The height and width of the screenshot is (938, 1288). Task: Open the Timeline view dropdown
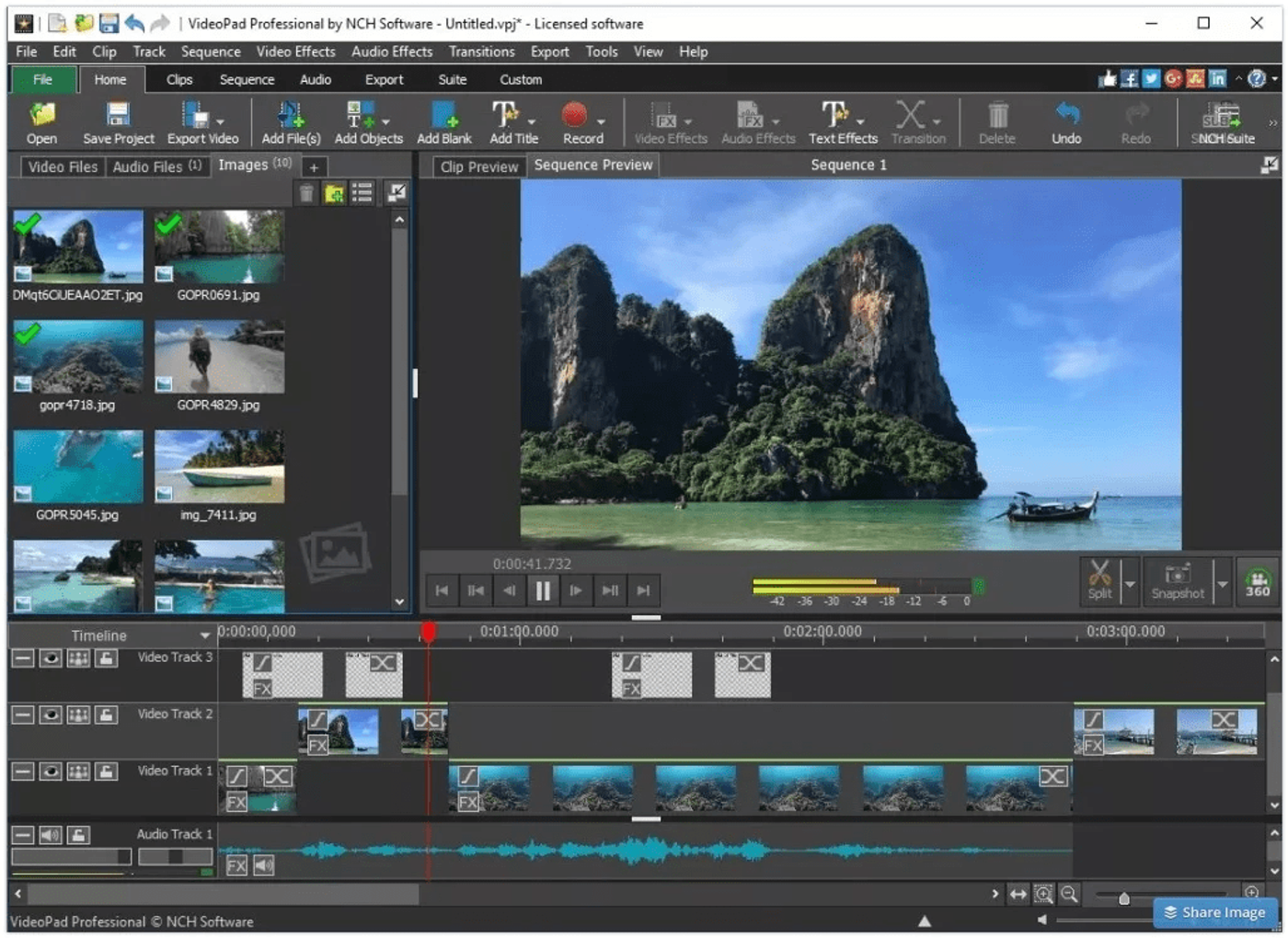click(204, 635)
